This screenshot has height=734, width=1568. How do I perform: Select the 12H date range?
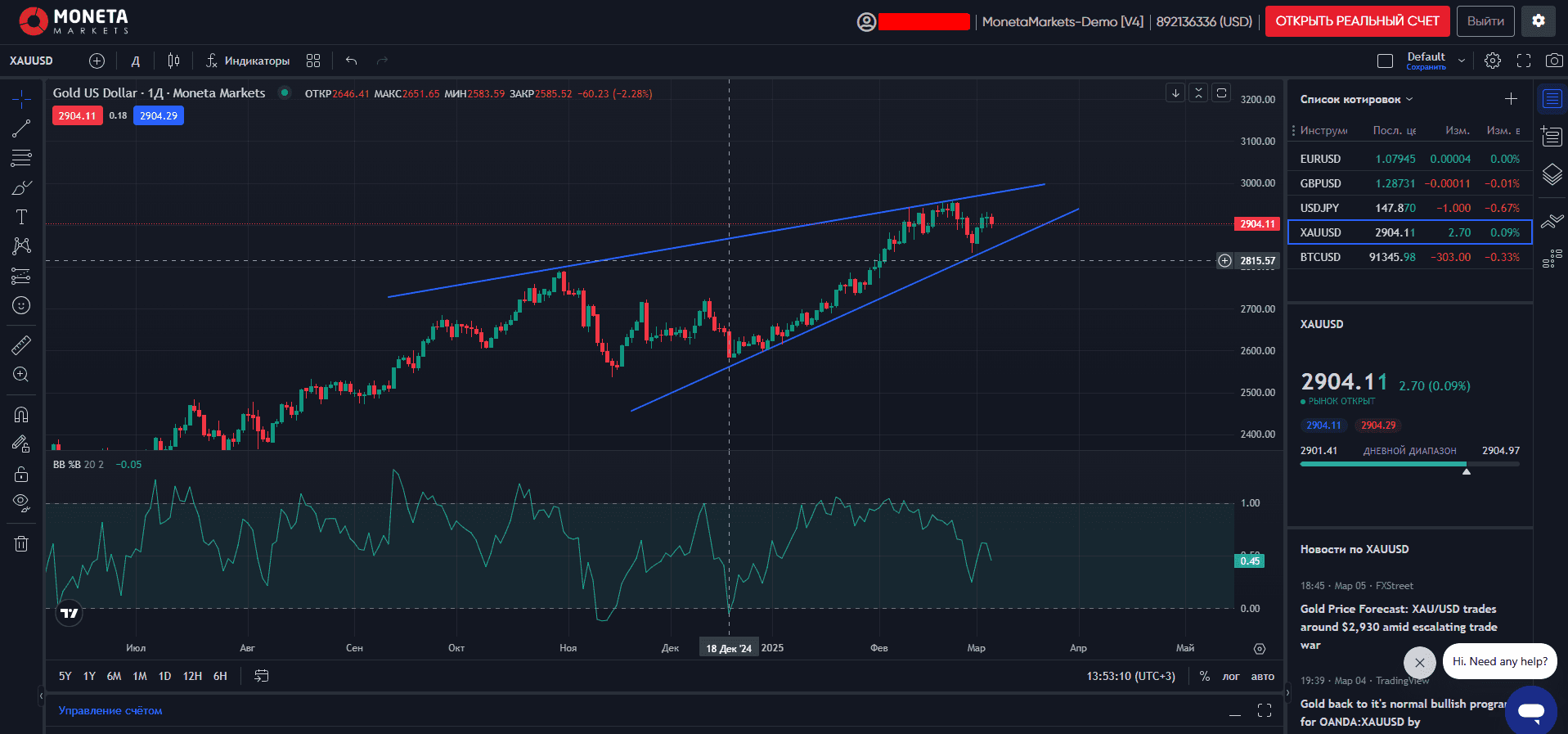[192, 676]
